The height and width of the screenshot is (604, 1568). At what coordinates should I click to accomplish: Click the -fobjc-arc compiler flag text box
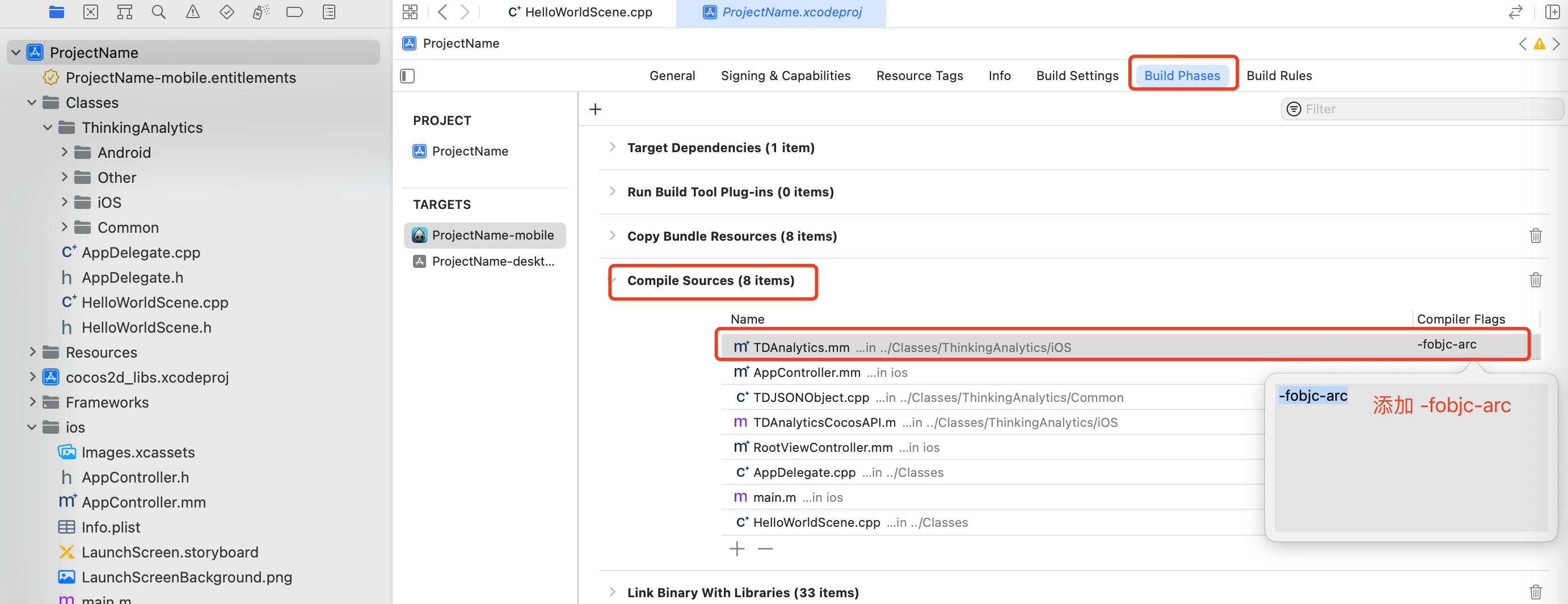tap(1410, 456)
